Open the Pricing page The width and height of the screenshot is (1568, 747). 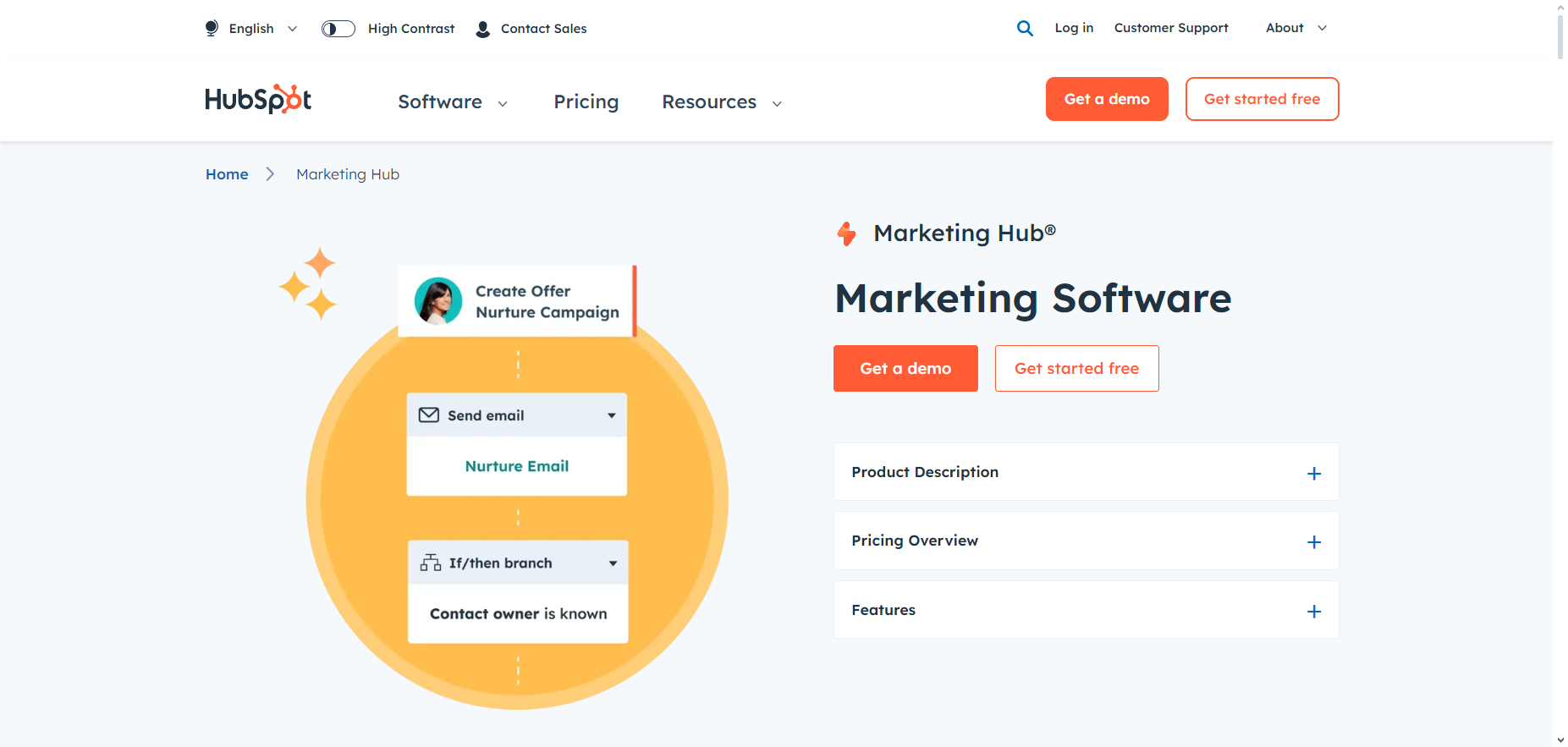586,102
